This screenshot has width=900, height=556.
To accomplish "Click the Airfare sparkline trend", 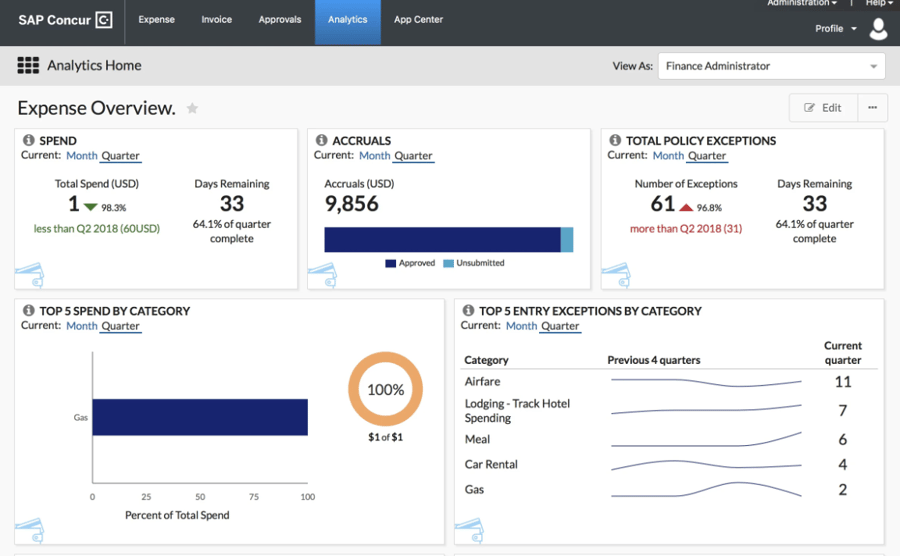I will click(x=706, y=382).
